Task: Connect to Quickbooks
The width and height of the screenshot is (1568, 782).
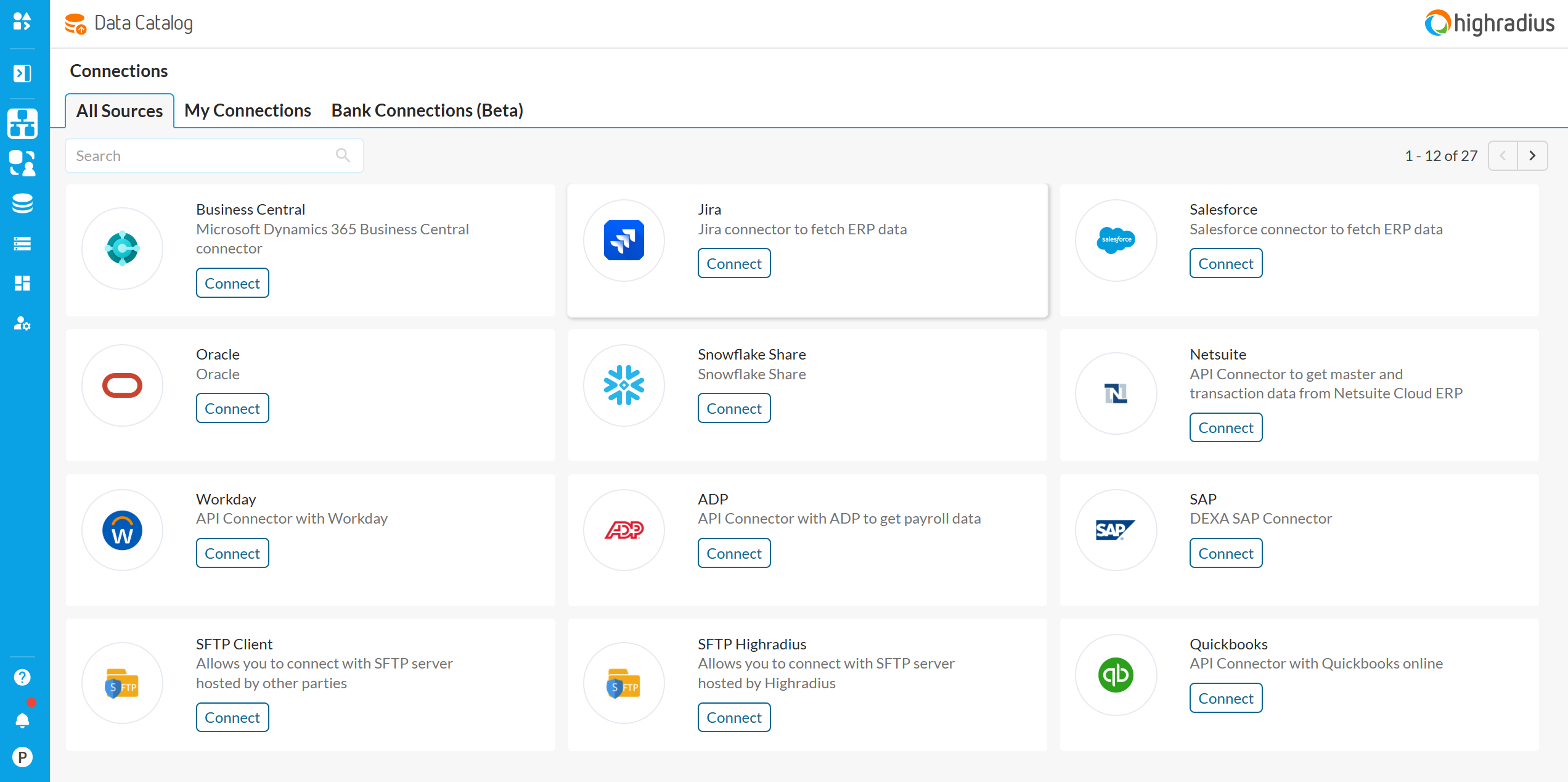Action: coord(1226,698)
